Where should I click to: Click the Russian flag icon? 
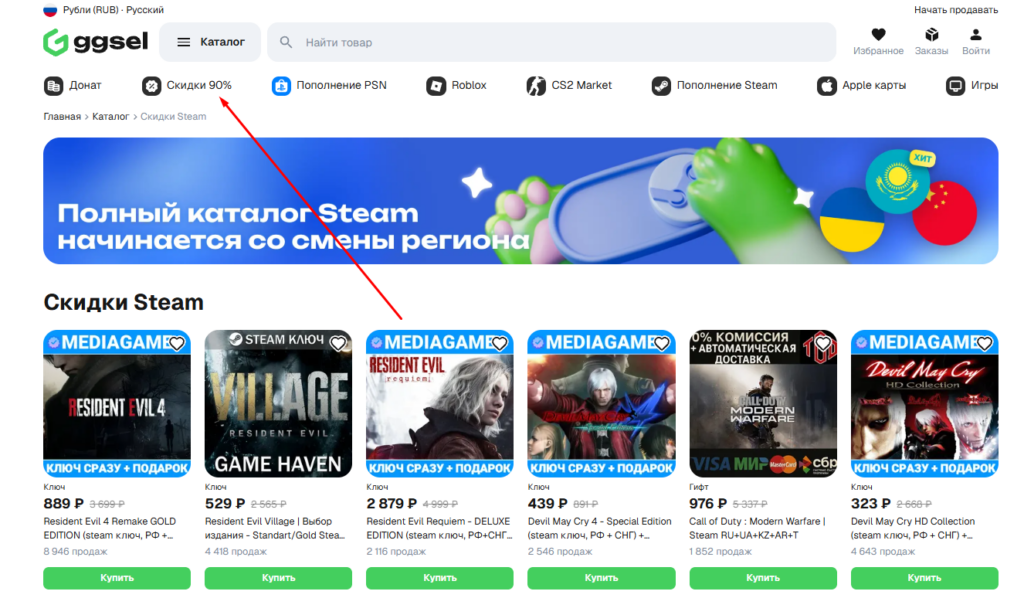pyautogui.click(x=50, y=10)
